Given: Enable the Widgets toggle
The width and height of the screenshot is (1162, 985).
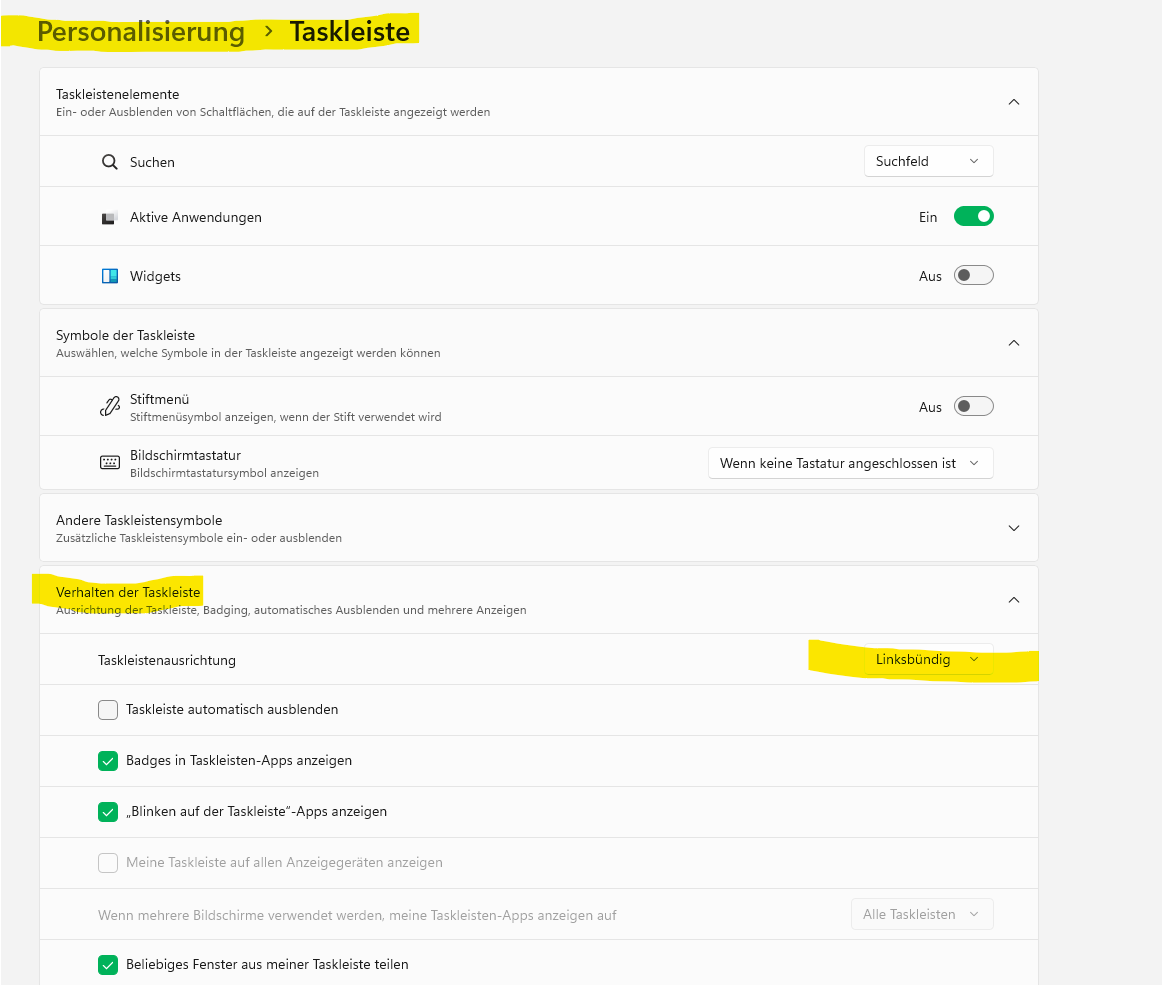Looking at the screenshot, I should tap(973, 275).
